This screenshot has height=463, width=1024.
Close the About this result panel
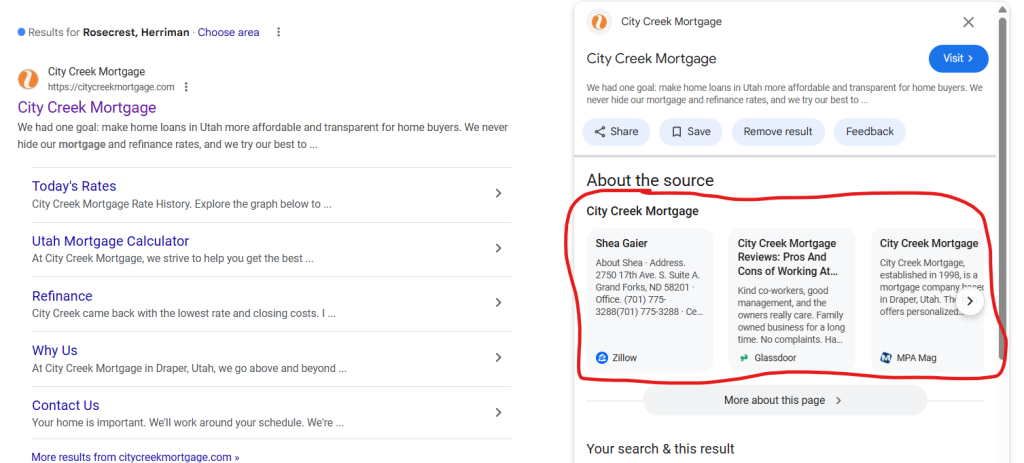pos(968,22)
